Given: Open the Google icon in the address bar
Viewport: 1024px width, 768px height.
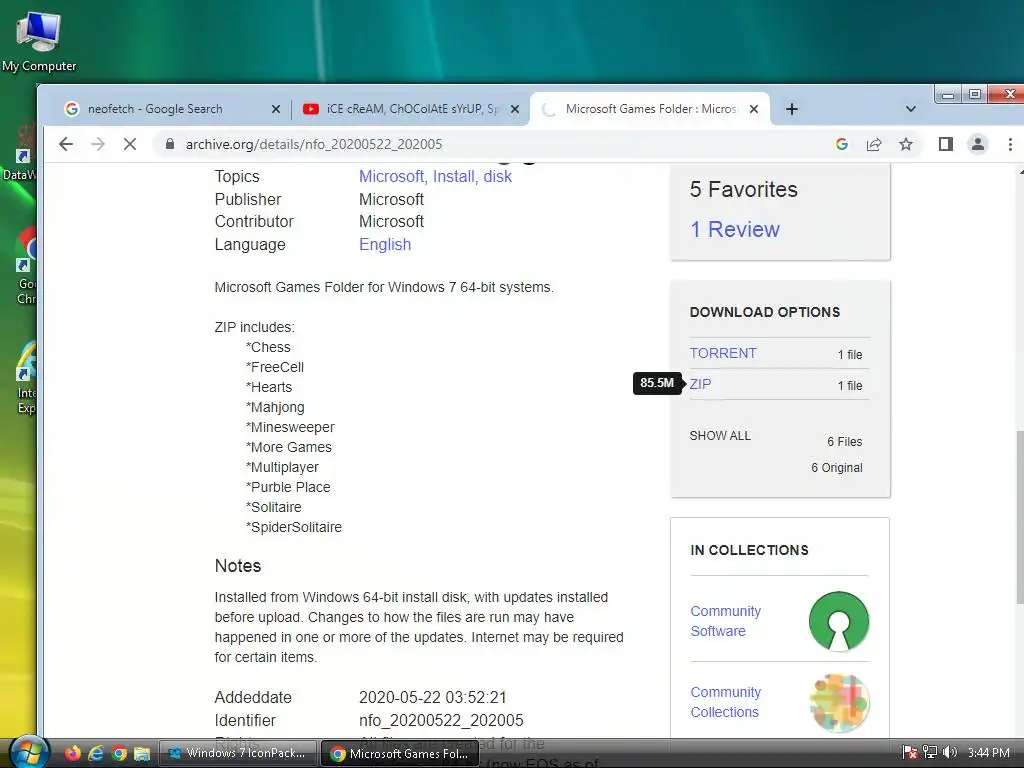Looking at the screenshot, I should click(x=842, y=144).
